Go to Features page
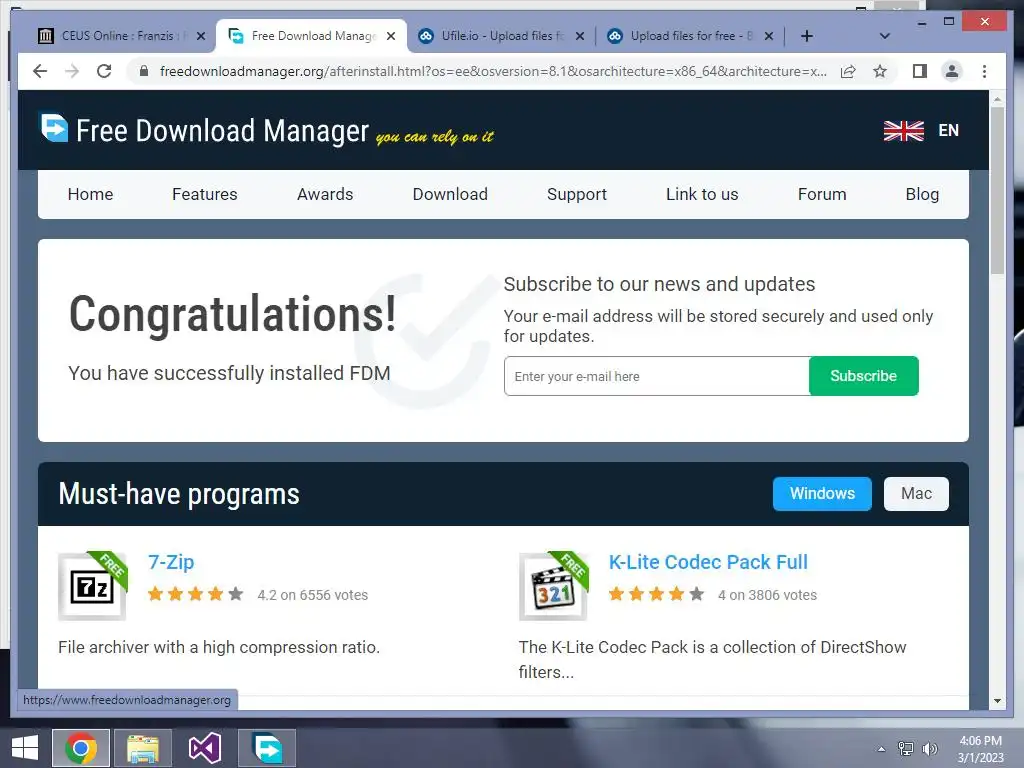Image resolution: width=1024 pixels, height=768 pixels. click(x=204, y=194)
